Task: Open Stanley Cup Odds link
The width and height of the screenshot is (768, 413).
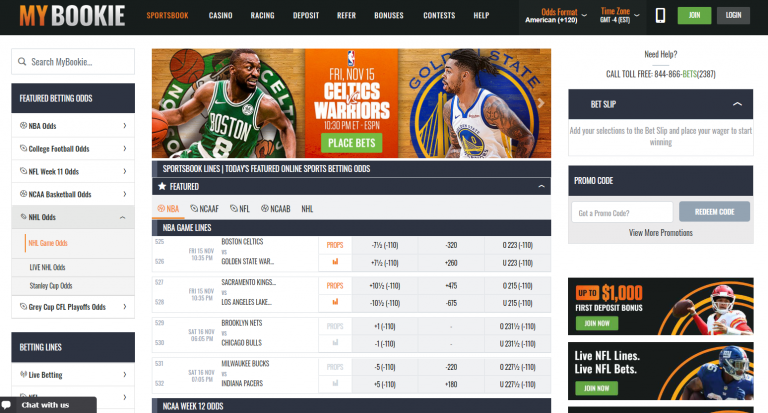Action: 51,286
